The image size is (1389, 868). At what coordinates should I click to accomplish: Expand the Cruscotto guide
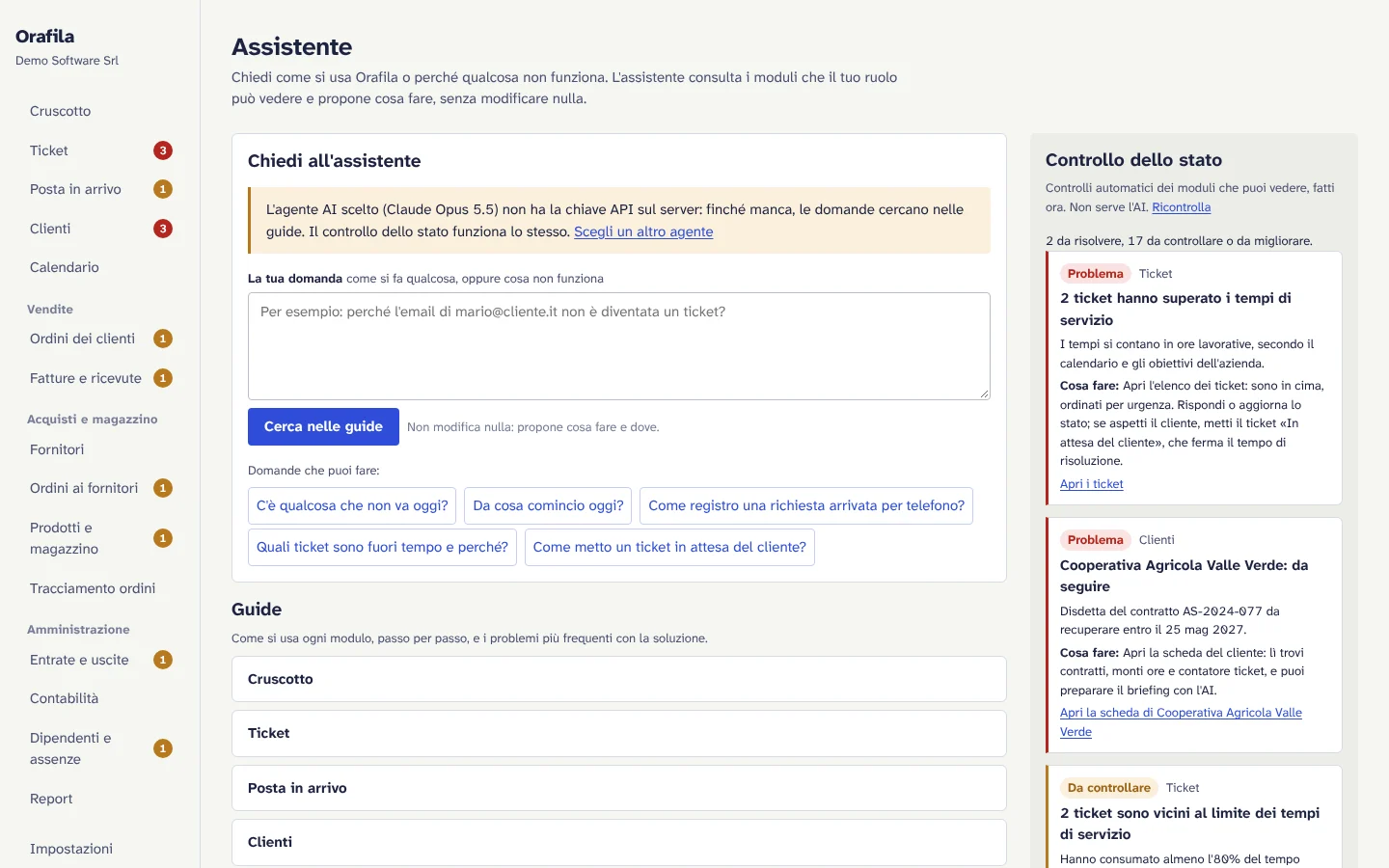[x=619, y=679]
